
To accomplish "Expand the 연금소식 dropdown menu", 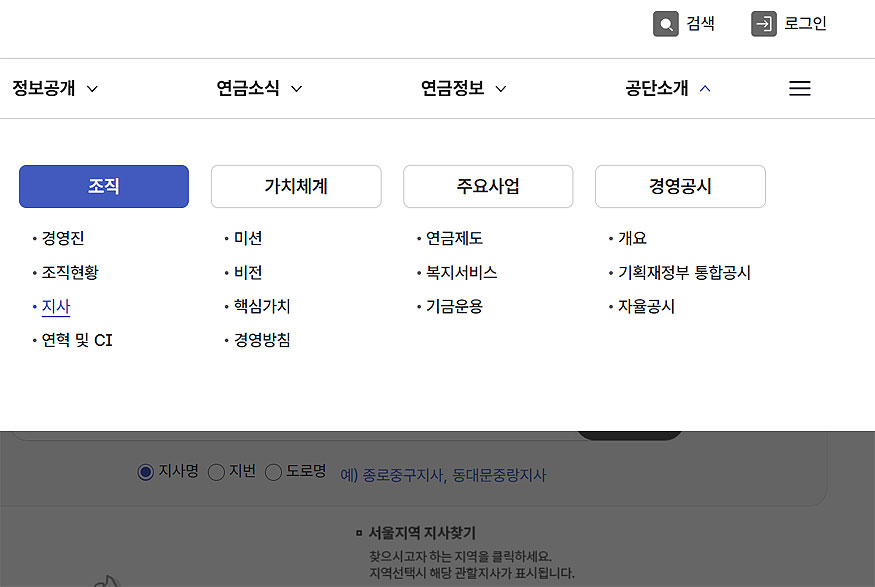I will tap(259, 88).
